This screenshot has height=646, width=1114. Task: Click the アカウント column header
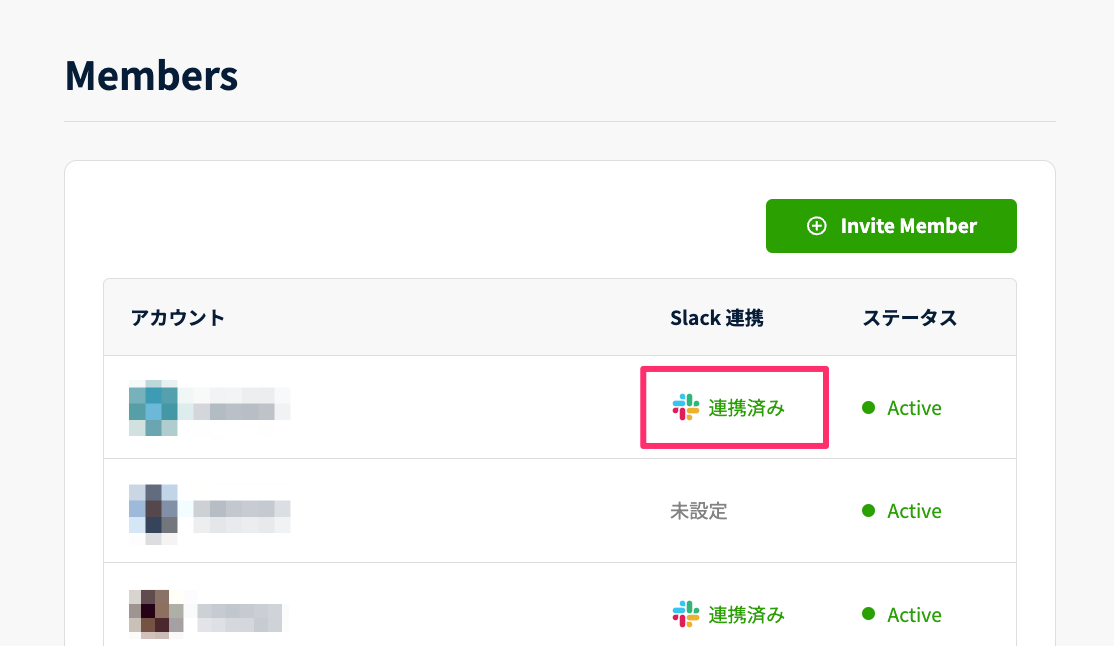point(178,318)
